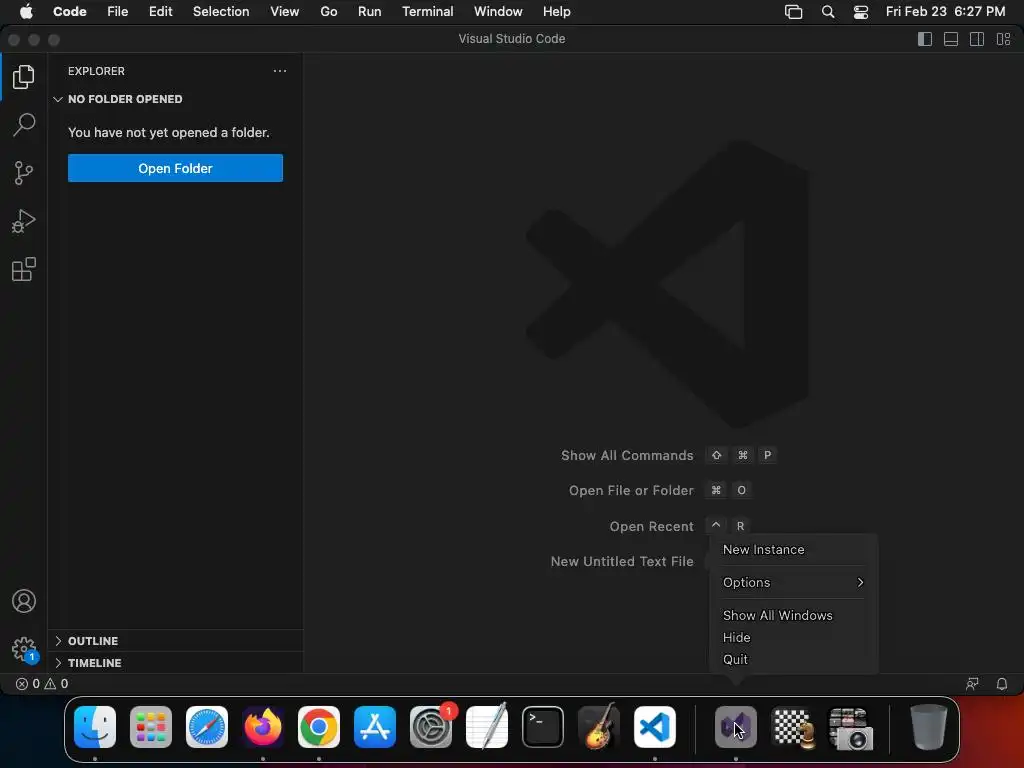Open Google Chrome from the dock

tap(319, 727)
